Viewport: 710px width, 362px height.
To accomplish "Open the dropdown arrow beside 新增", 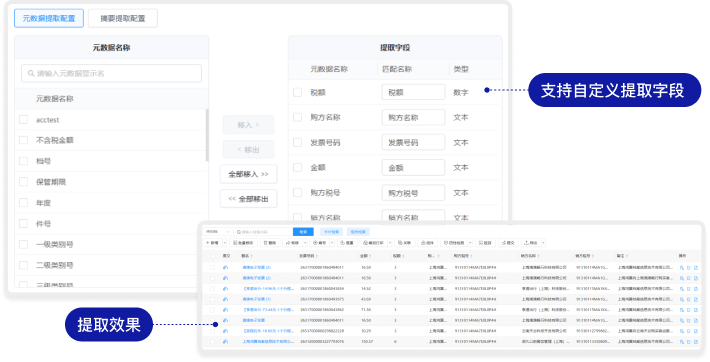I will 225,243.
